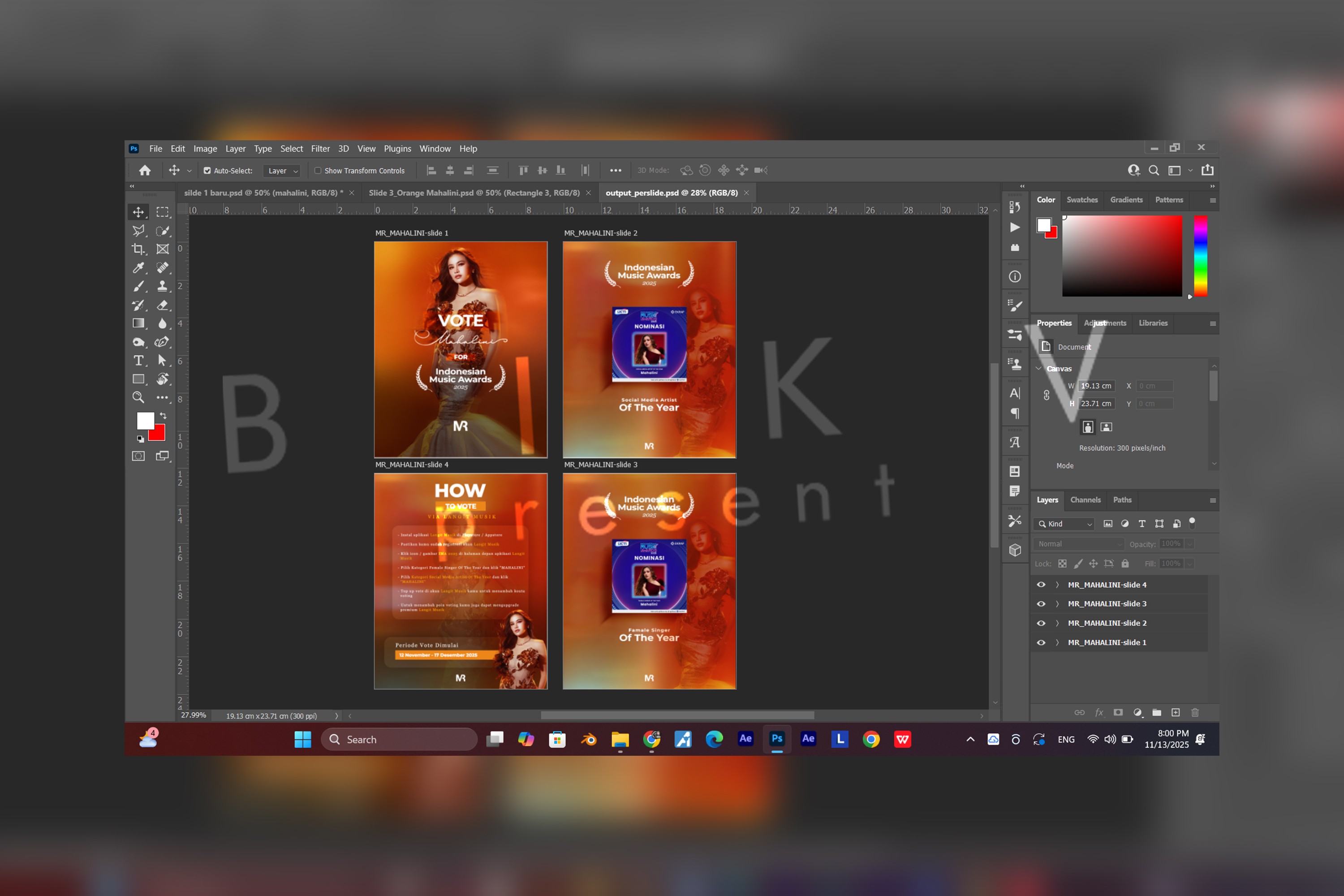The width and height of the screenshot is (1344, 896).
Task: Hide the MR_MAHALINI-slide 3 layer
Action: pyautogui.click(x=1041, y=604)
